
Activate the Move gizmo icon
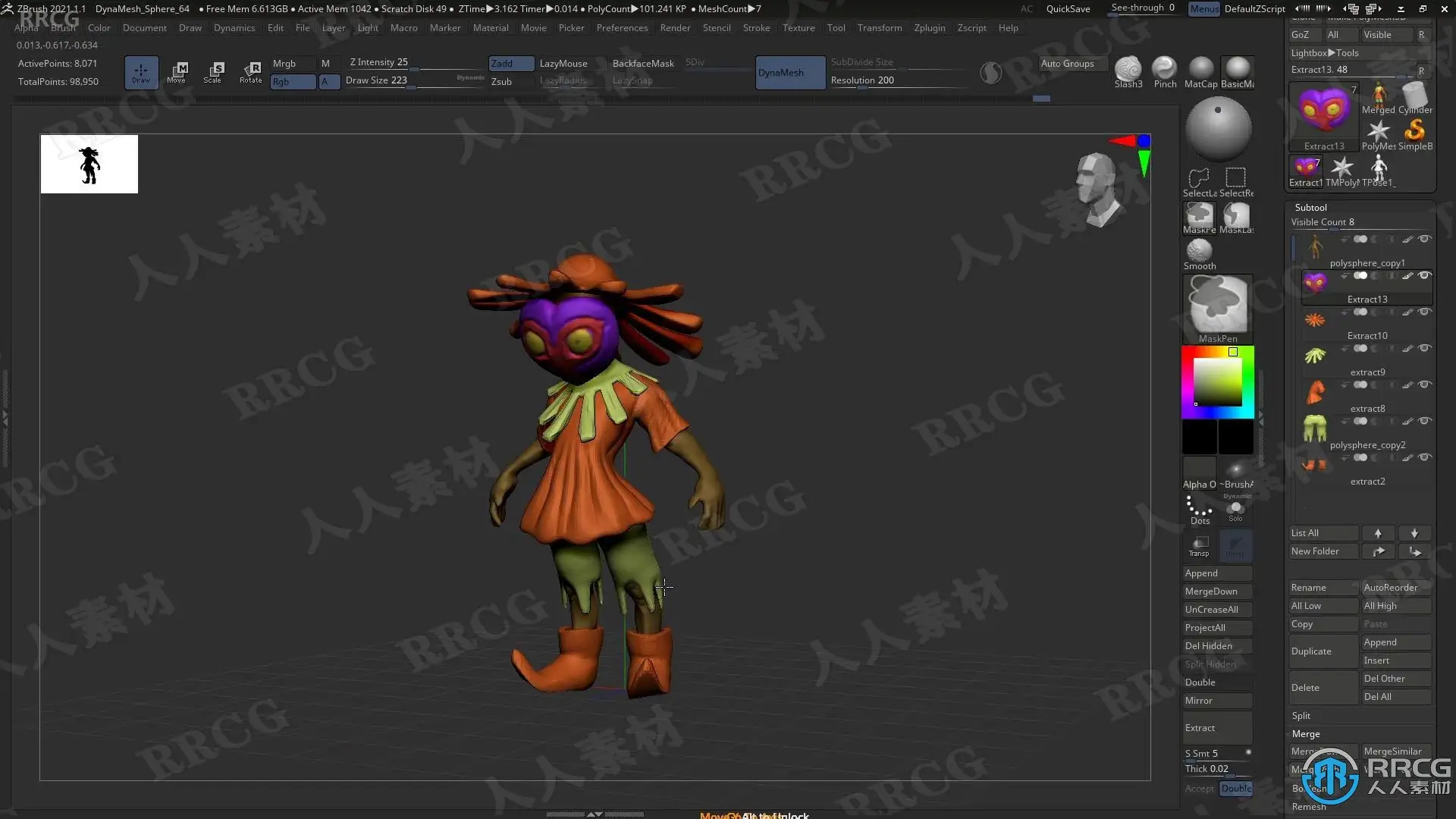point(177,72)
